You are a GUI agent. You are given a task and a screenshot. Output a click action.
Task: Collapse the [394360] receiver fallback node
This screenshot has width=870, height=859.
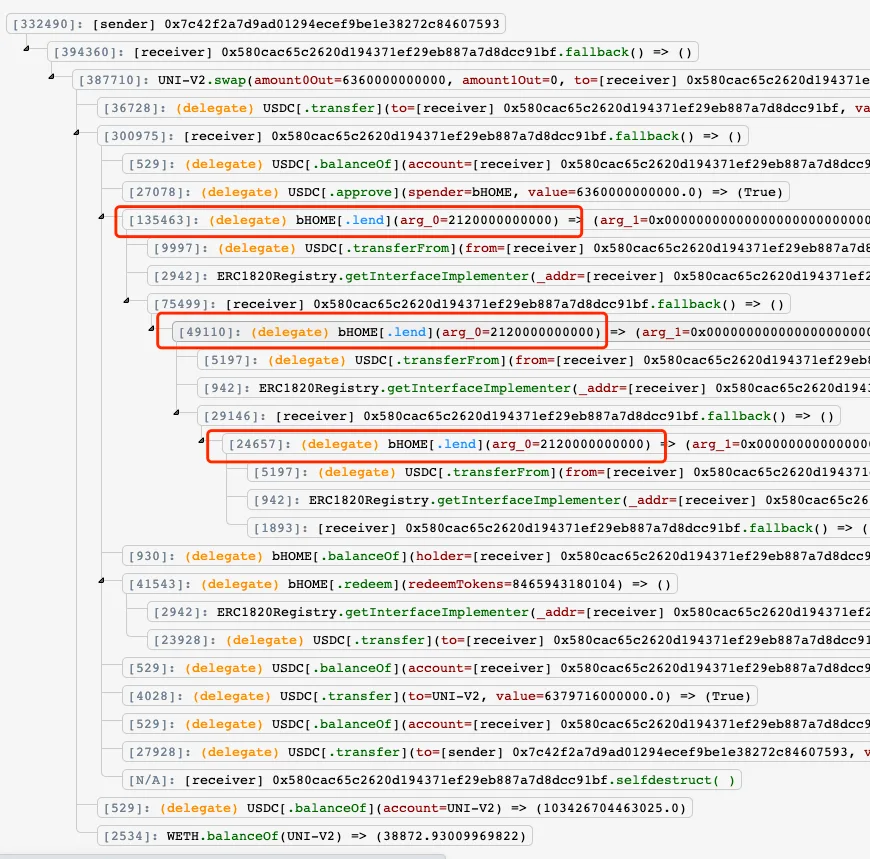point(26,49)
